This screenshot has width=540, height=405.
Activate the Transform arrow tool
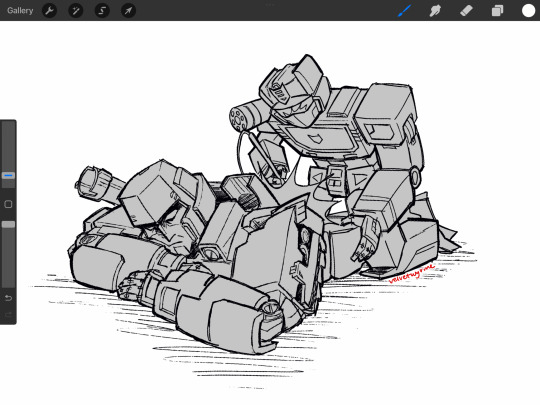tap(128, 11)
